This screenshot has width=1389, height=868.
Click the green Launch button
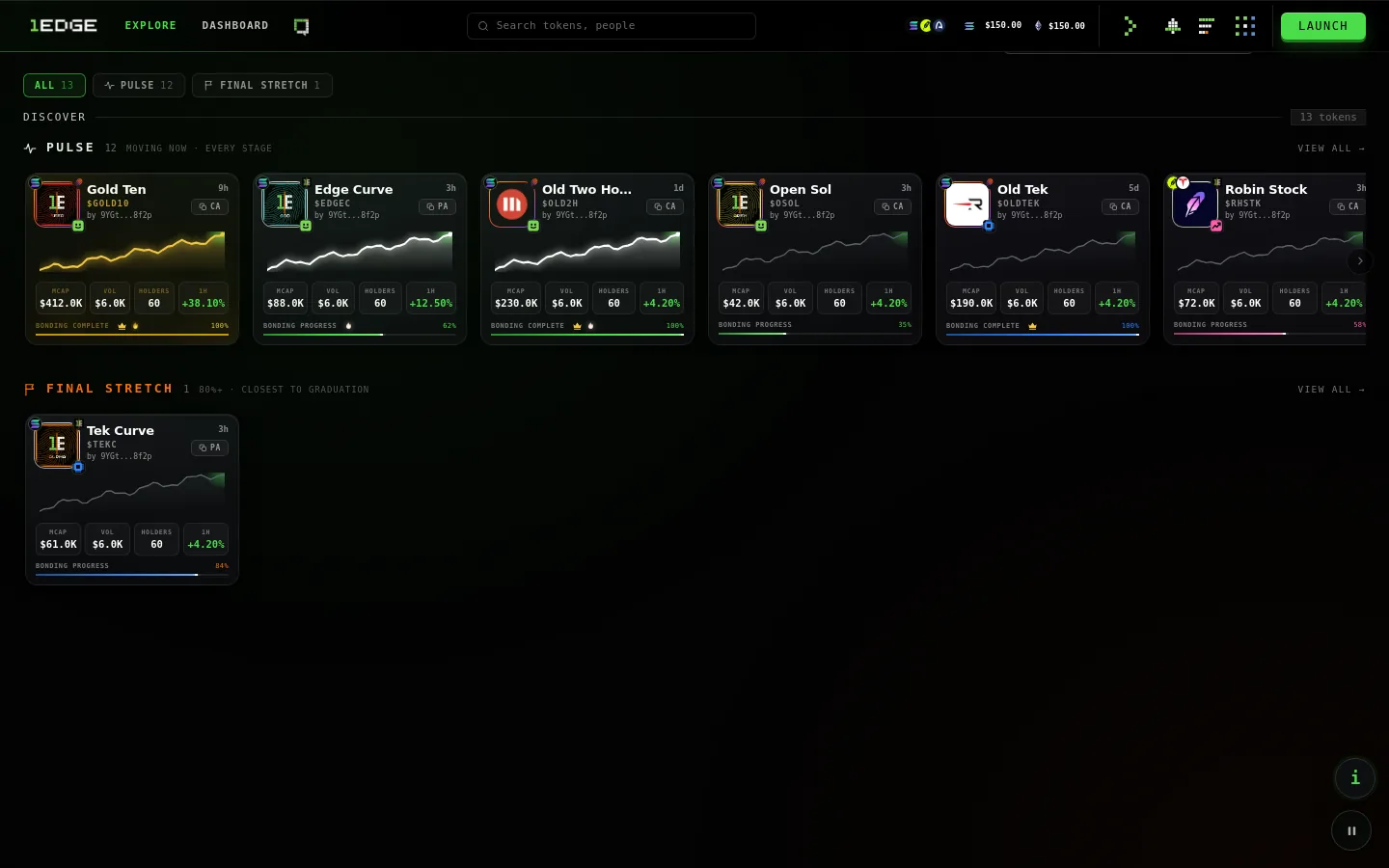click(x=1323, y=26)
